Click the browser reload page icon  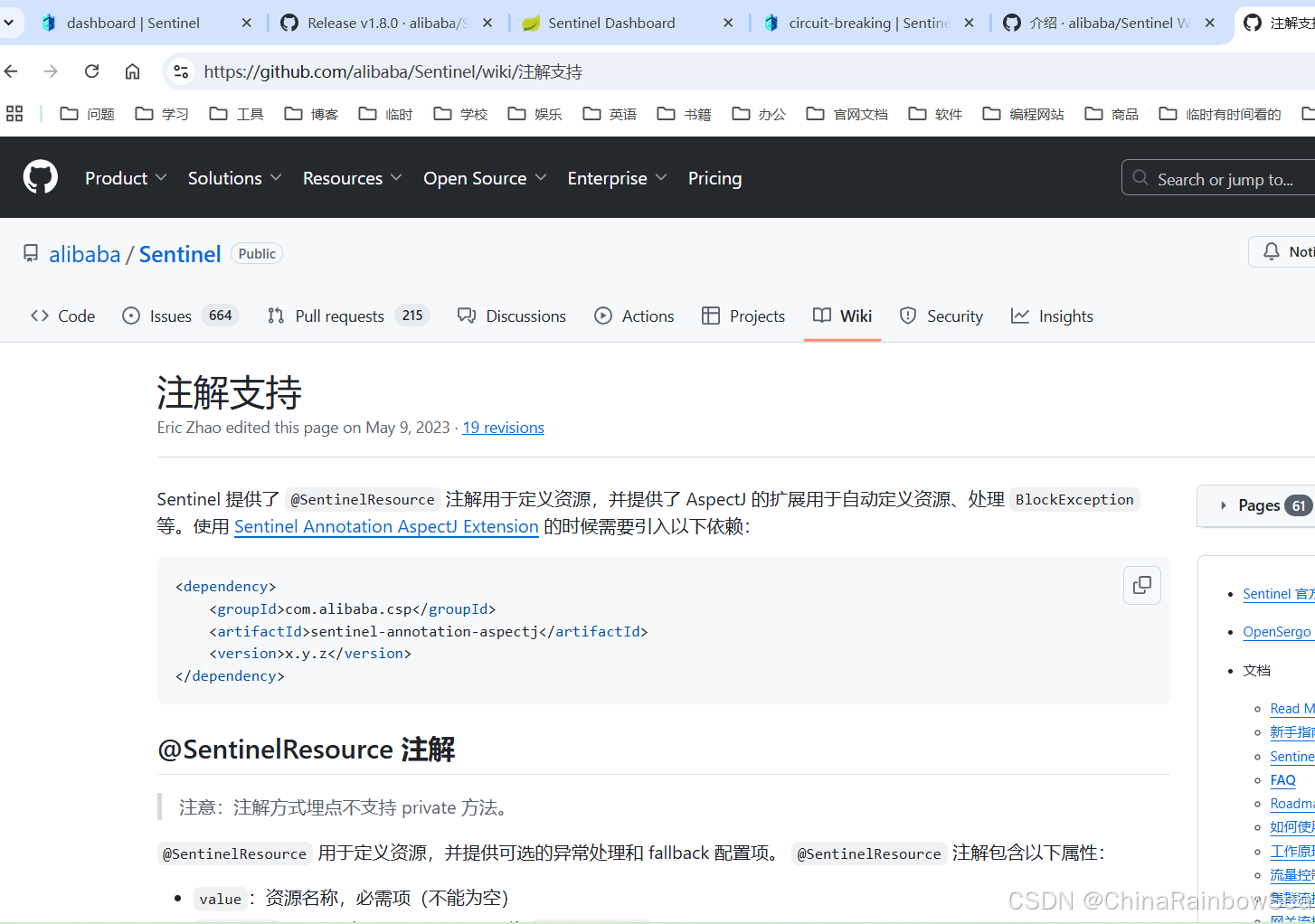pos(91,71)
